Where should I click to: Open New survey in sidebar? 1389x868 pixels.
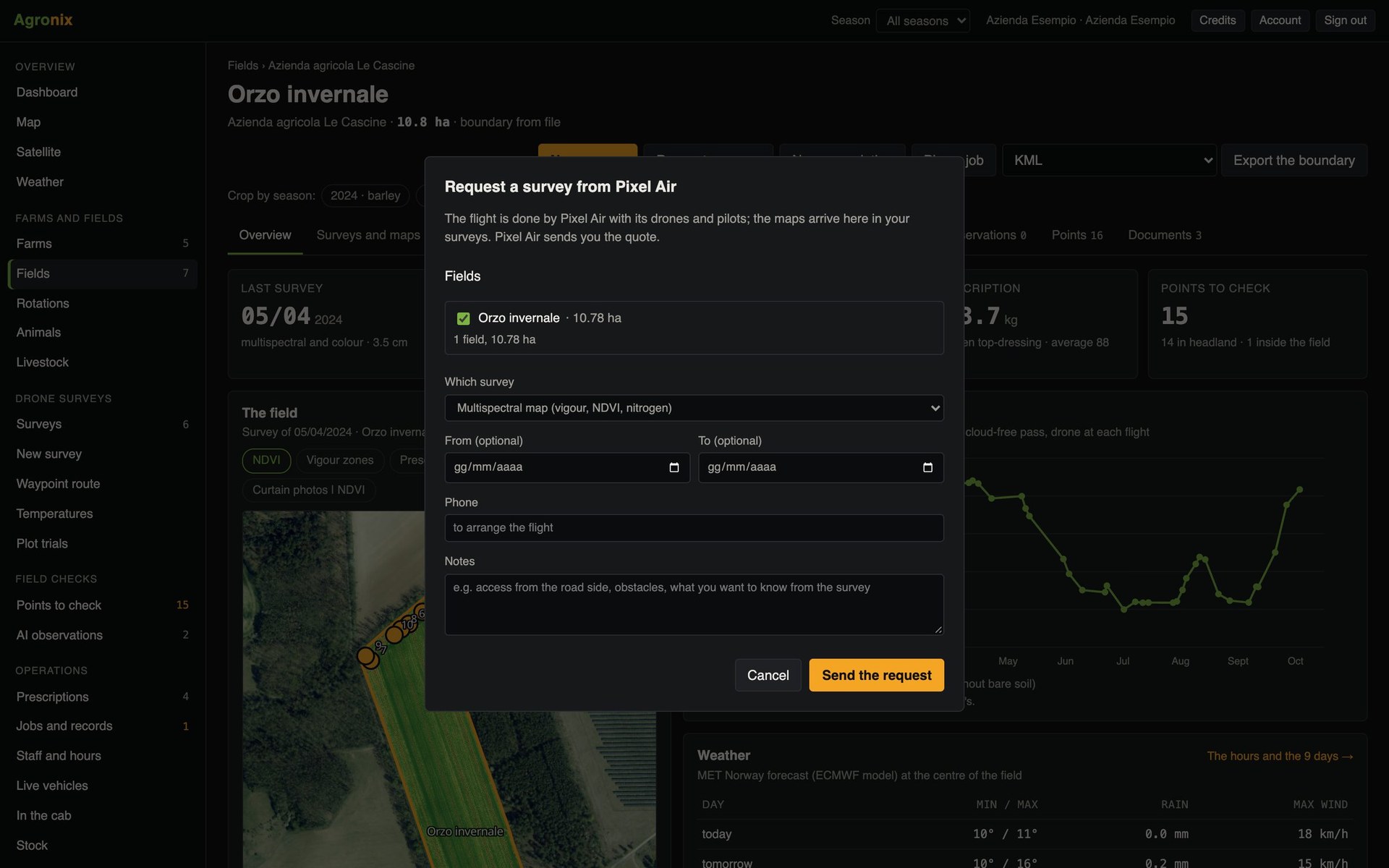pyautogui.click(x=103, y=454)
